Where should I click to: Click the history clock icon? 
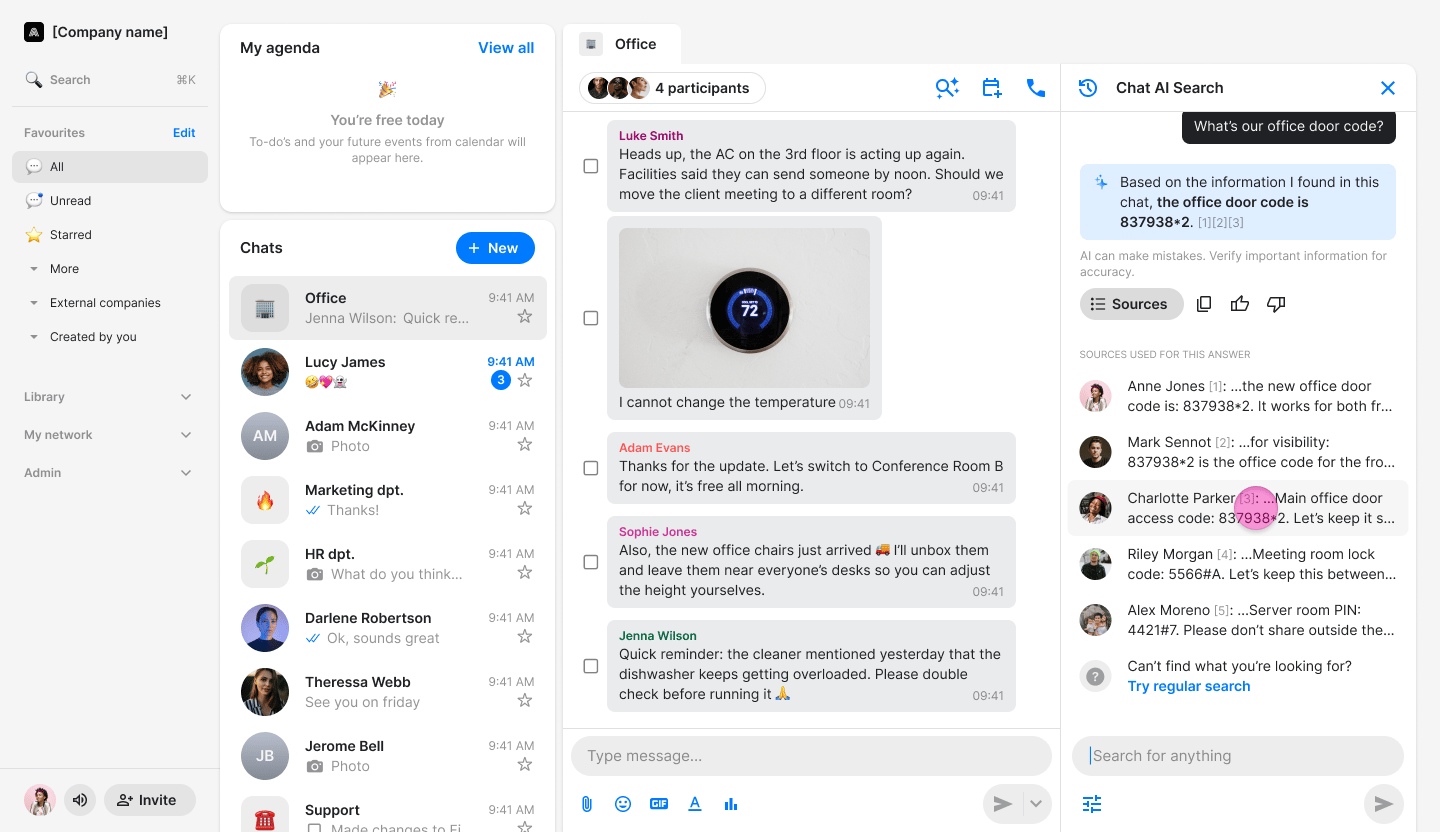(1088, 88)
